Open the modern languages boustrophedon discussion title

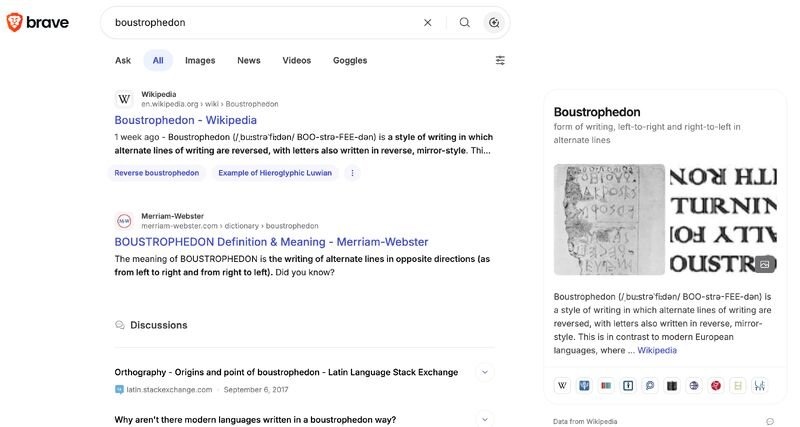click(255, 420)
